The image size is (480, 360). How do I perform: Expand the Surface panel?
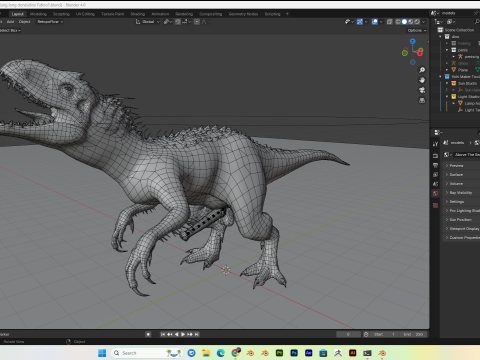pyautogui.click(x=461, y=175)
